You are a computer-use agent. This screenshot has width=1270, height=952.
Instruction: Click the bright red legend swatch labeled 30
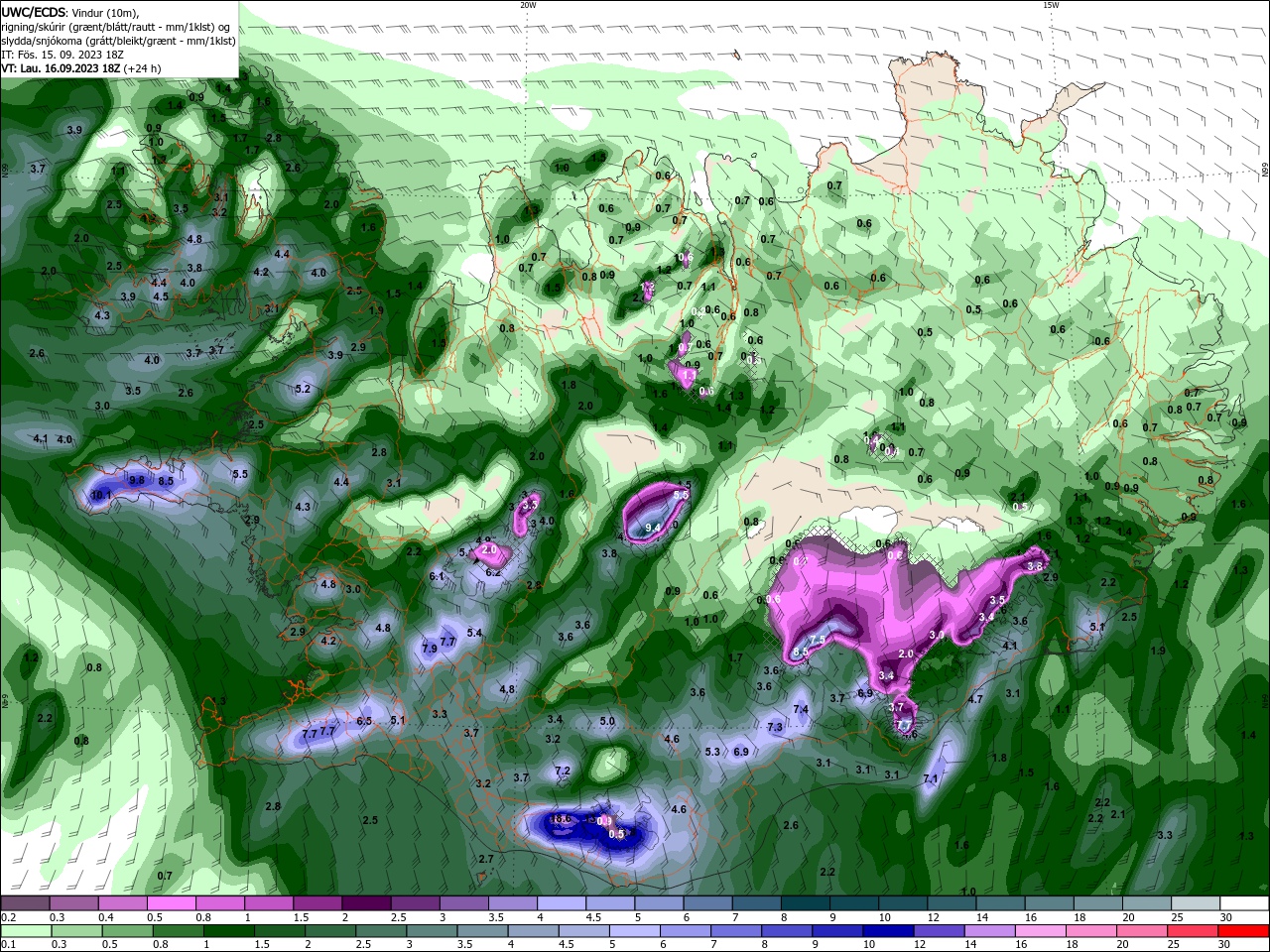(x=1245, y=930)
